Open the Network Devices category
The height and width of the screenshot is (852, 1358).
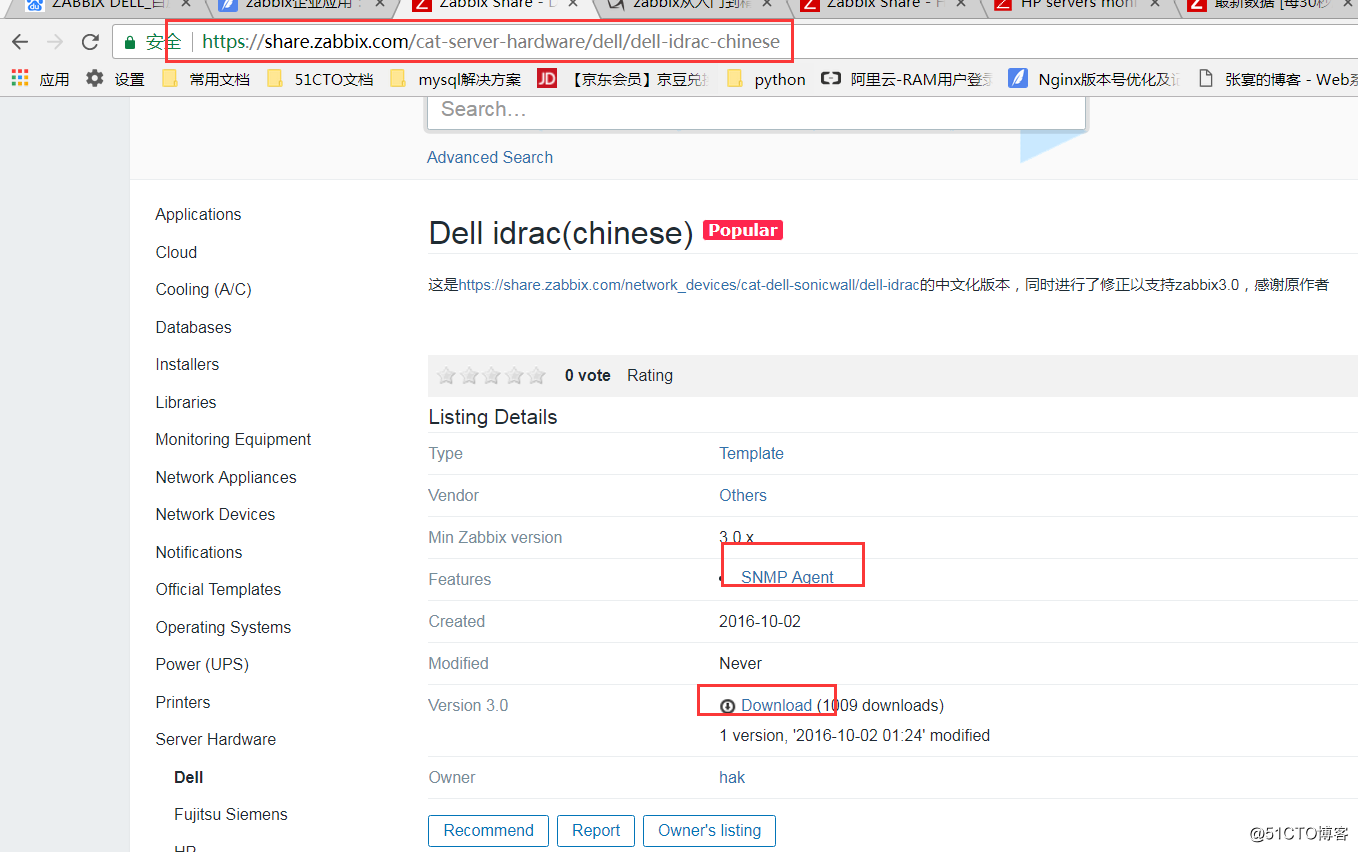pyautogui.click(x=215, y=514)
